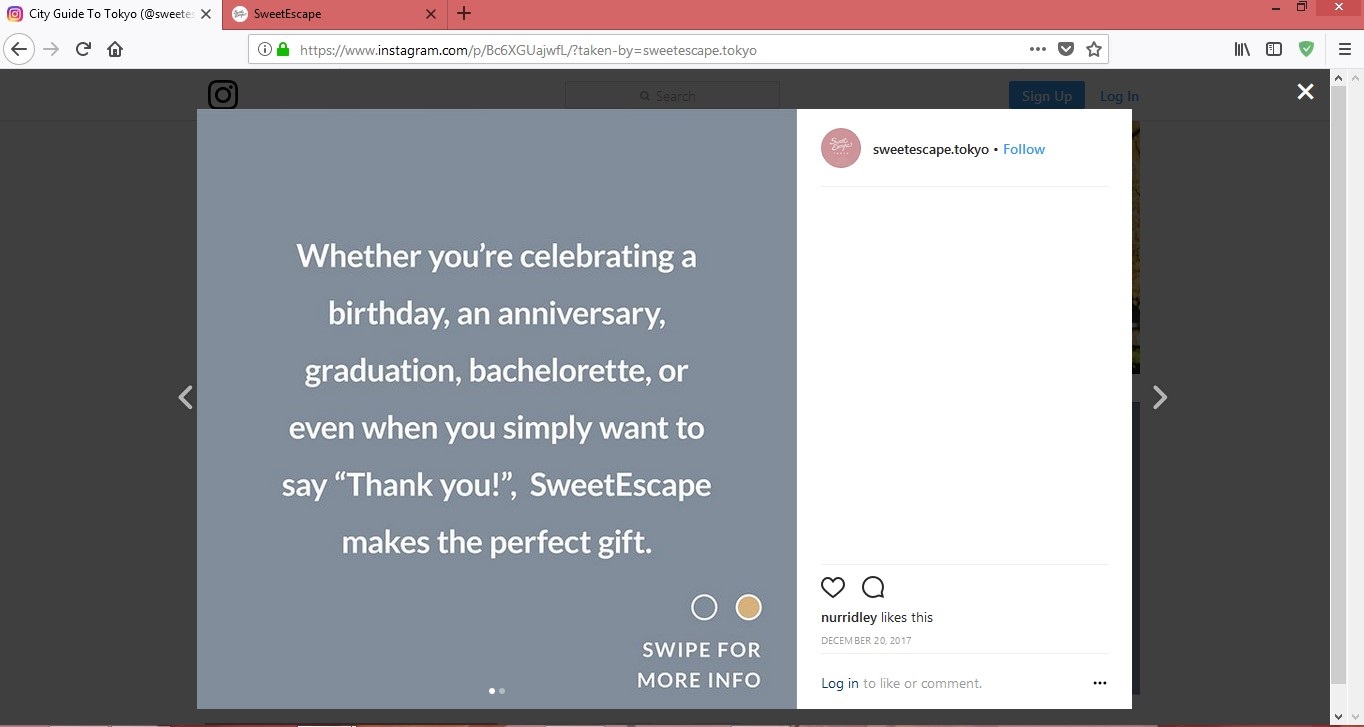The image size is (1364, 727).
Task: Click the heart like icon
Action: (x=833, y=587)
